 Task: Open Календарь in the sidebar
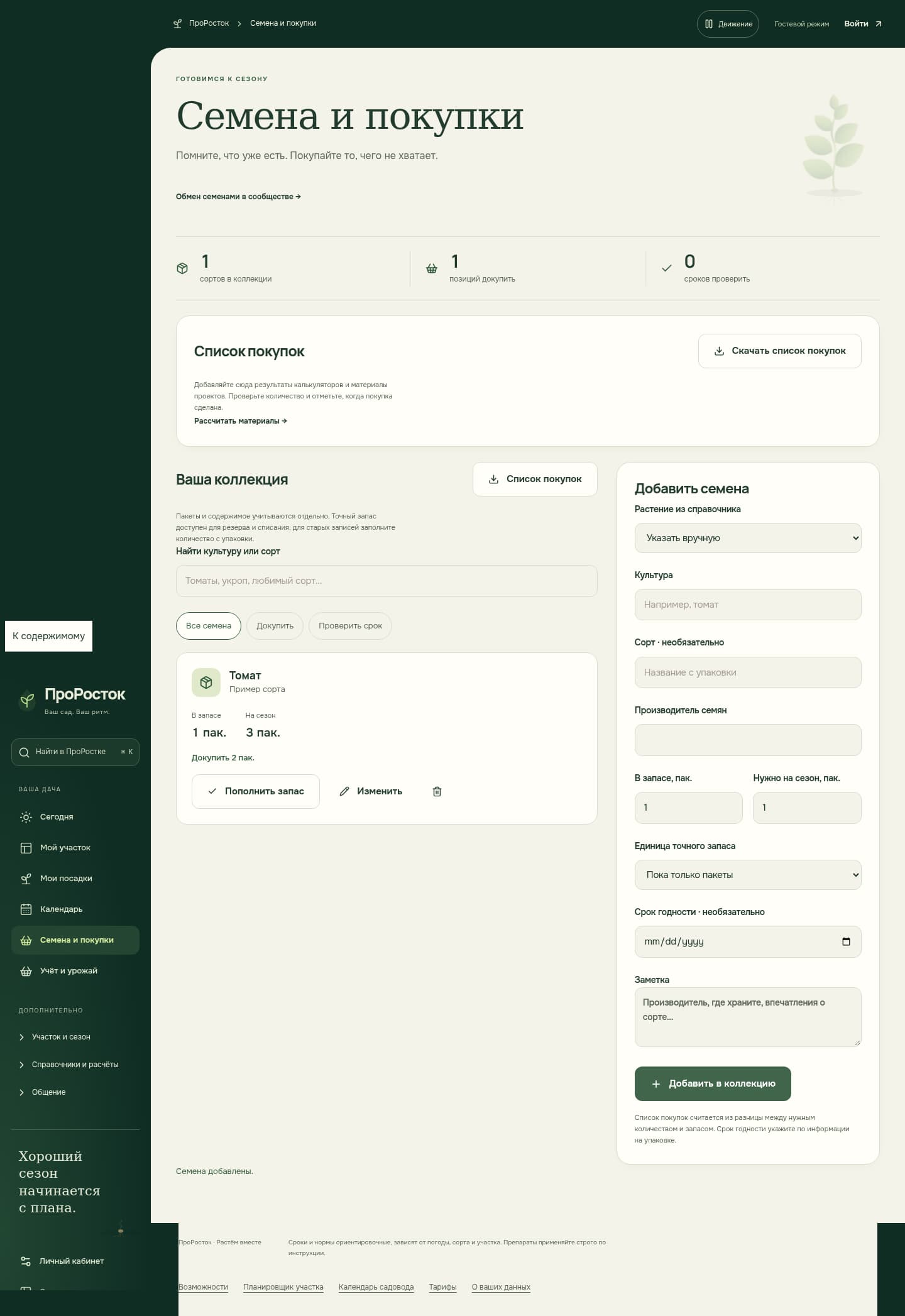pyautogui.click(x=75, y=909)
